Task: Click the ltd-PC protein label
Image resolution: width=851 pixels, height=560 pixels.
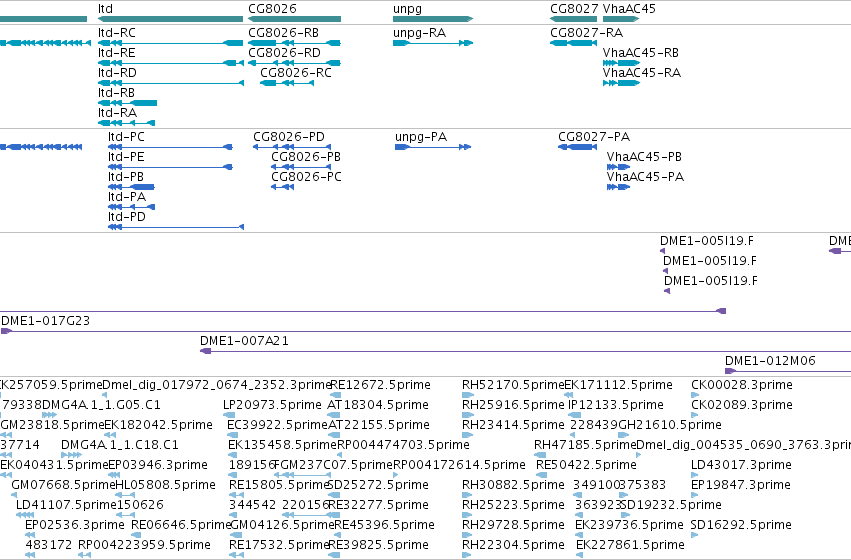Action: point(126,137)
